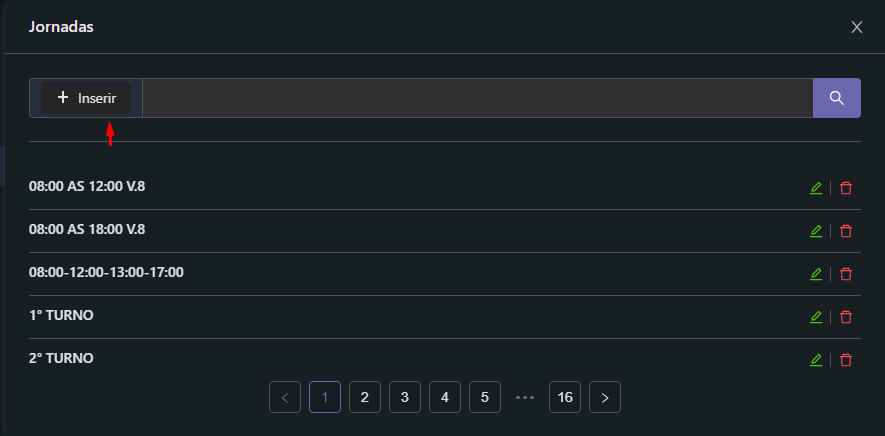Delete the 1° TURNO entry
The width and height of the screenshot is (885, 436).
[x=846, y=317]
